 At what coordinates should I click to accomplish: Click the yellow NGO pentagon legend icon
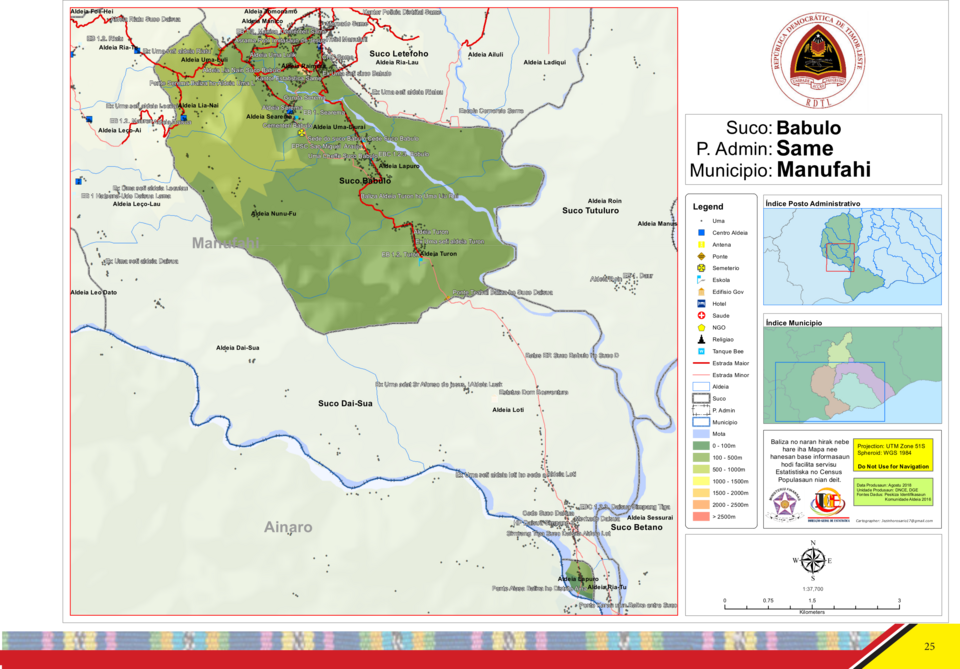pyautogui.click(x=702, y=327)
